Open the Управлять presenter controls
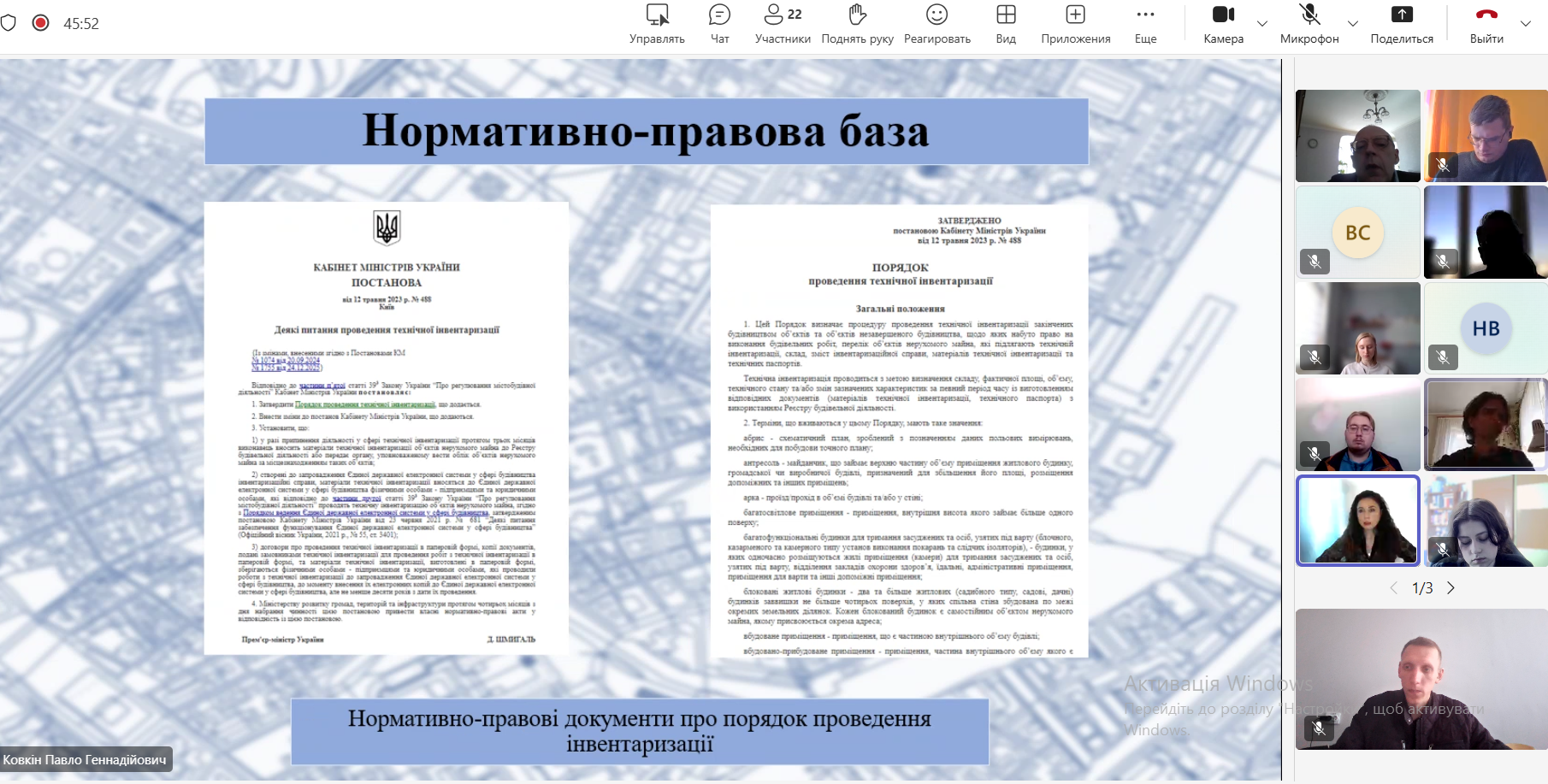Image resolution: width=1548 pixels, height=784 pixels. (657, 24)
